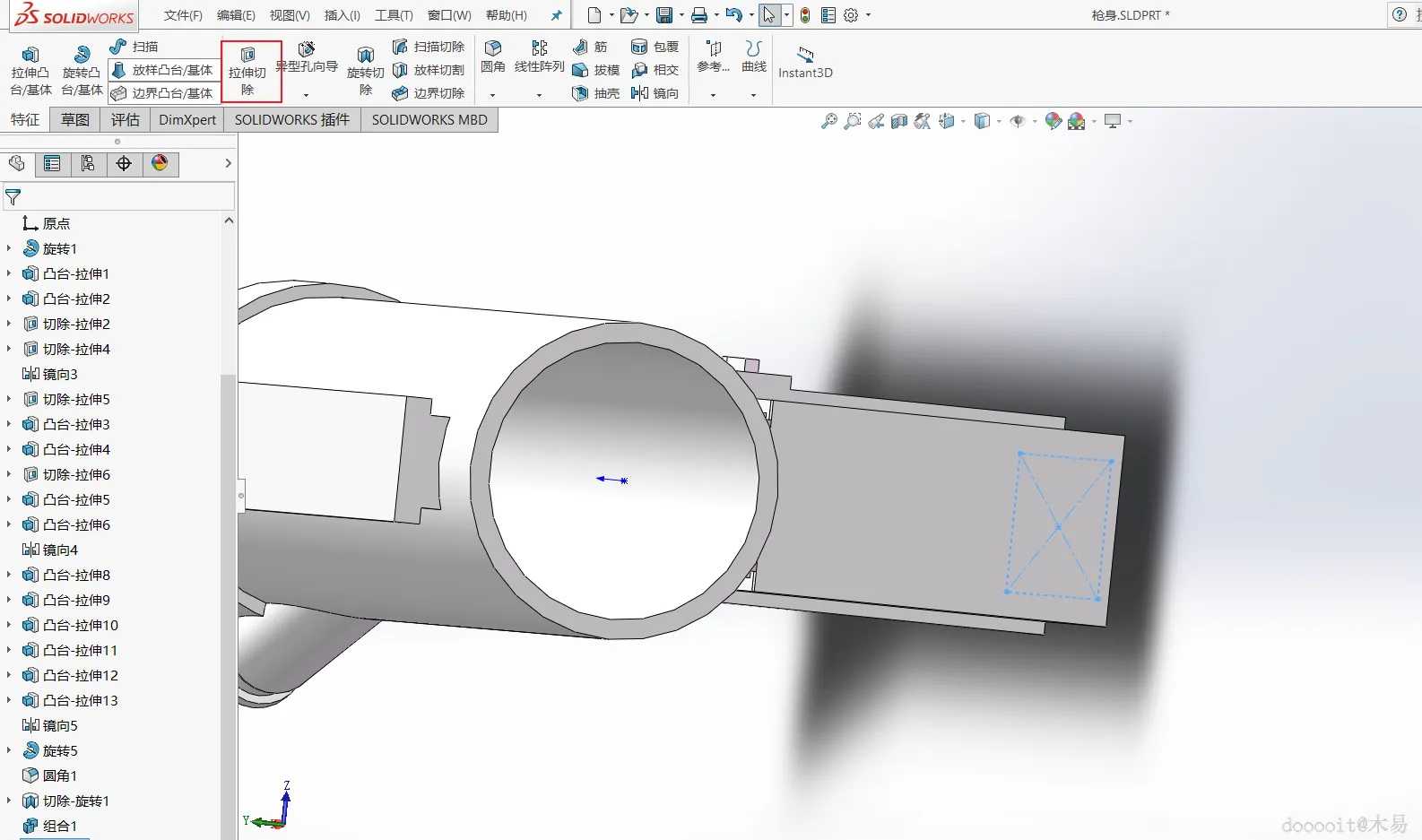Expand the 旋转1 feature in the tree
This screenshot has height=840, width=1422.
pyautogui.click(x=9, y=248)
